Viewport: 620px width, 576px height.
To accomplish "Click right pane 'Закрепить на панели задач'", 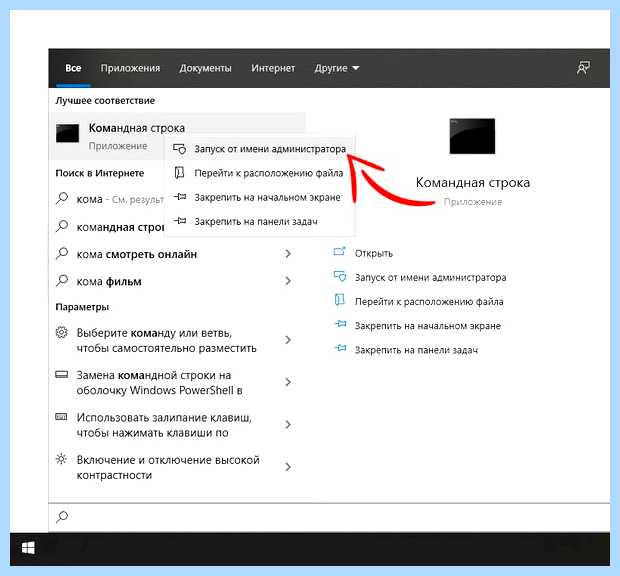I will click(416, 350).
